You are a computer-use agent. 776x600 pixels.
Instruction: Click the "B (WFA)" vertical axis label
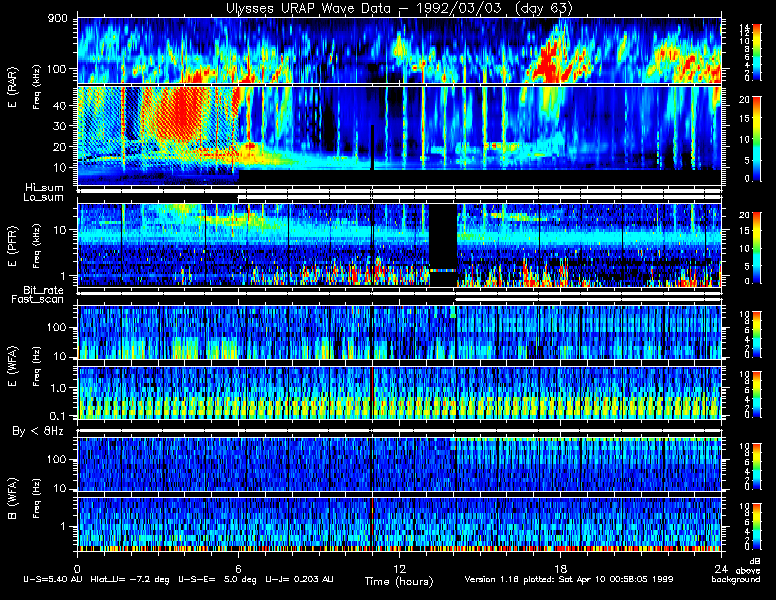click(12, 498)
